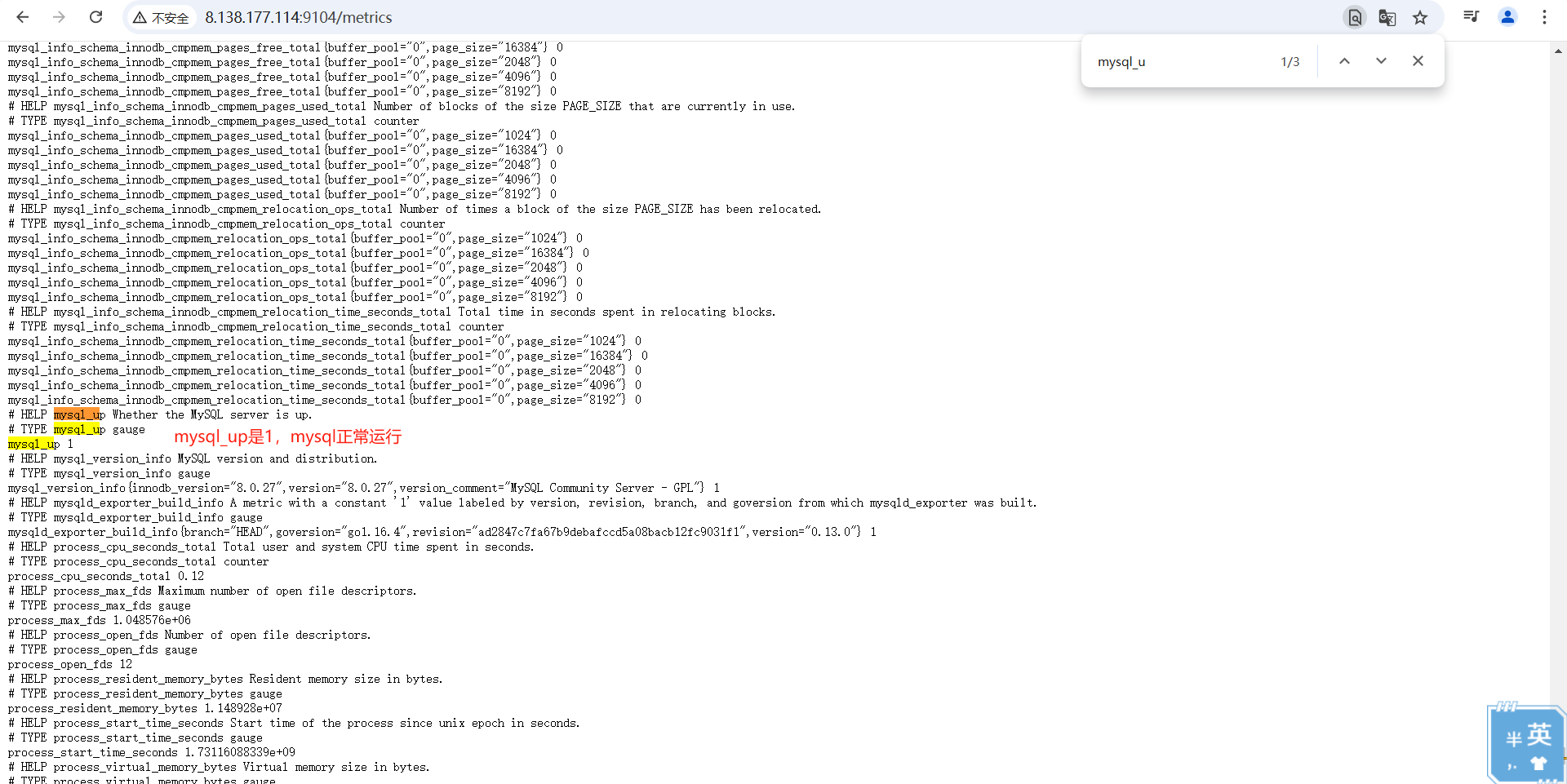Open the browser three-dot menu

point(1544,17)
